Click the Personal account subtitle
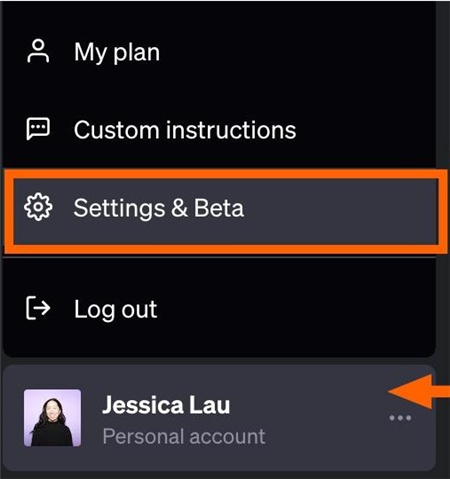 pyautogui.click(x=184, y=436)
